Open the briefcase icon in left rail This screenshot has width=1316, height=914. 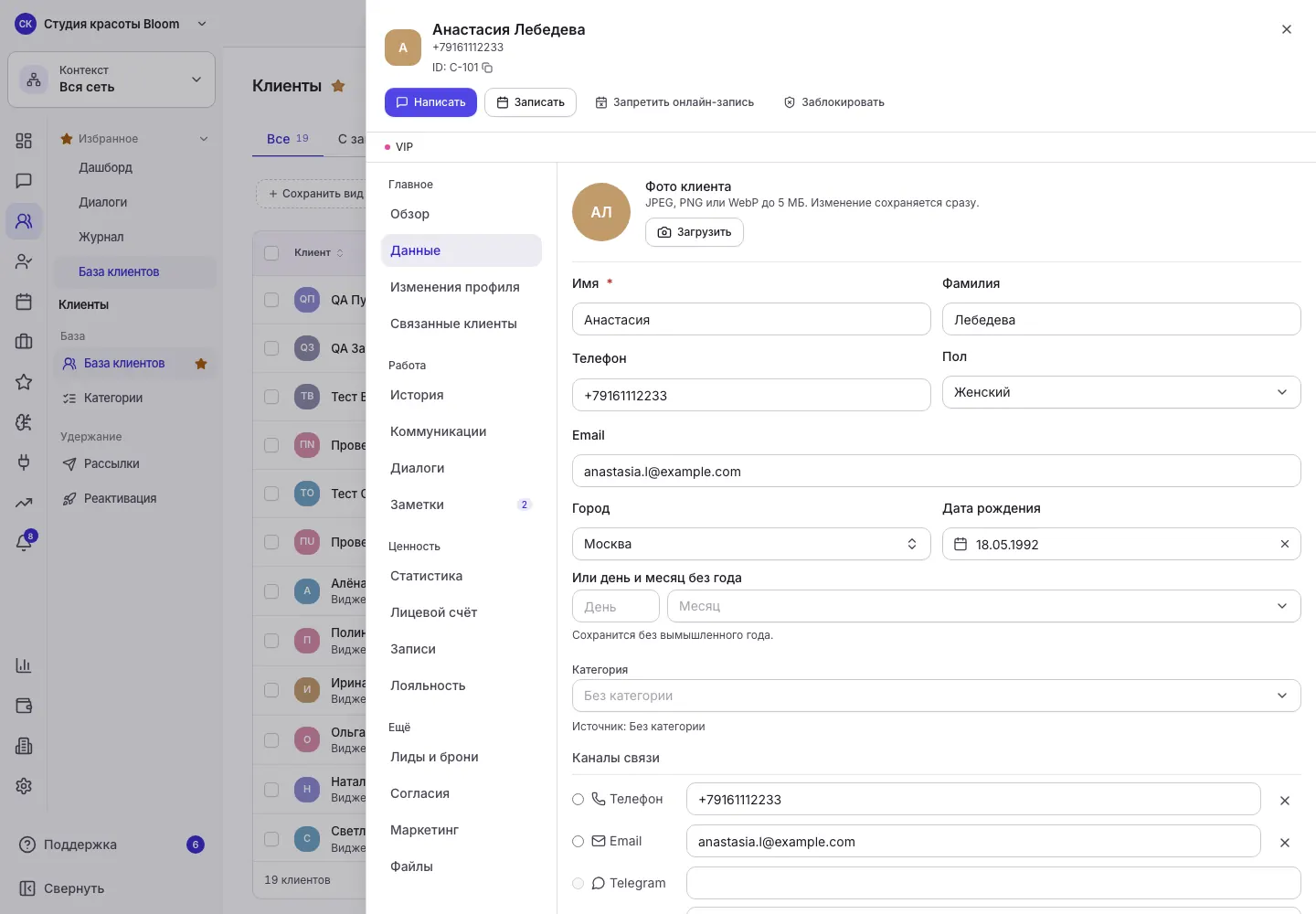24,342
